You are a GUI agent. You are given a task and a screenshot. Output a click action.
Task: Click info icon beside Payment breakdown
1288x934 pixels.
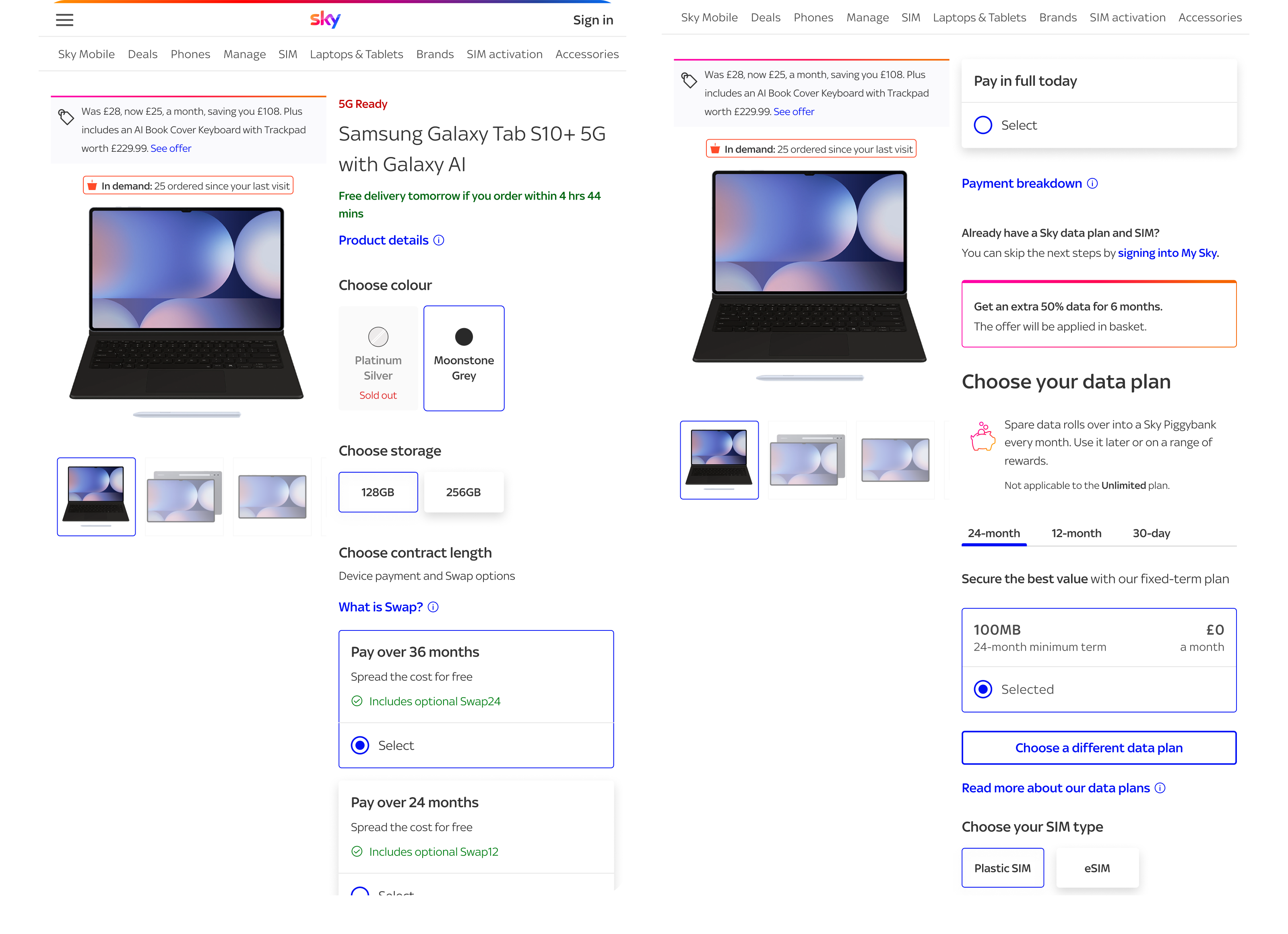pyautogui.click(x=1092, y=184)
